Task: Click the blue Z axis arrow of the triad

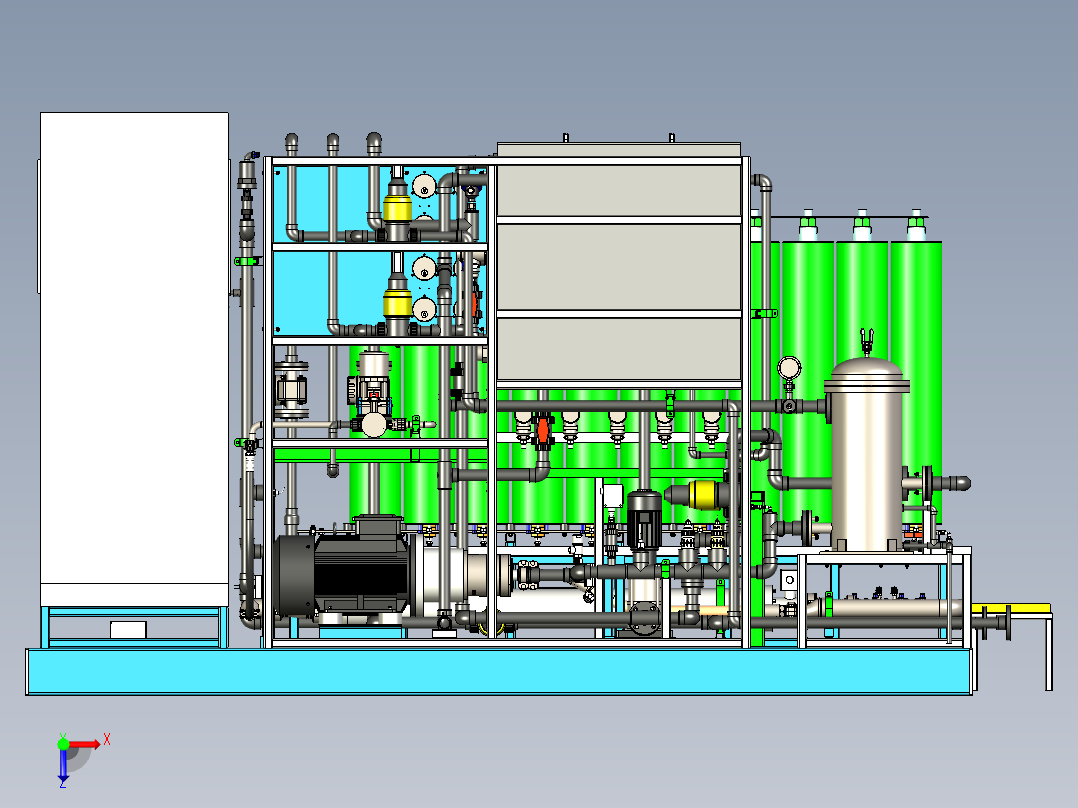Action: click(x=63, y=767)
